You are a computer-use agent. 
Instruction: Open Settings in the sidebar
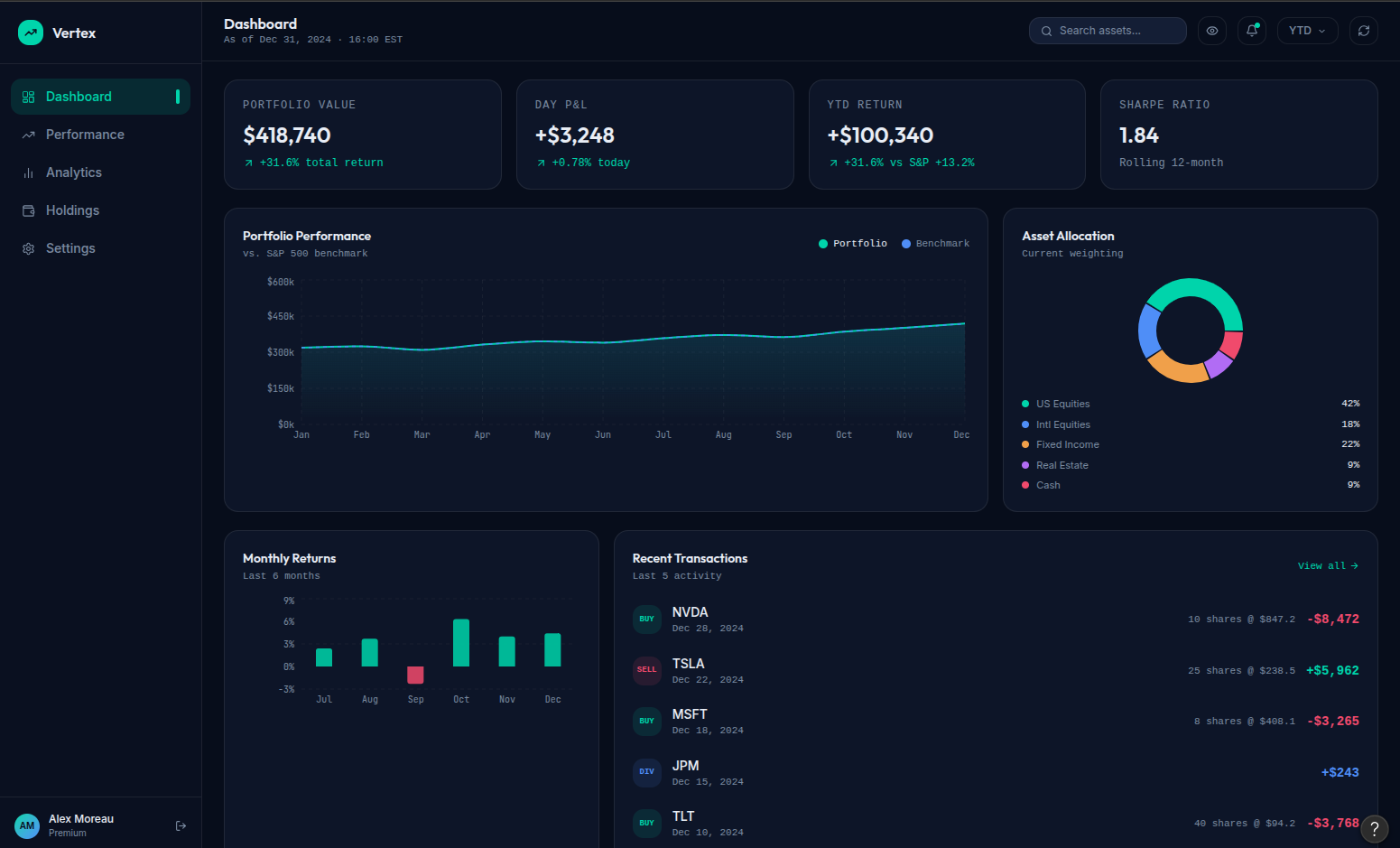coord(100,248)
